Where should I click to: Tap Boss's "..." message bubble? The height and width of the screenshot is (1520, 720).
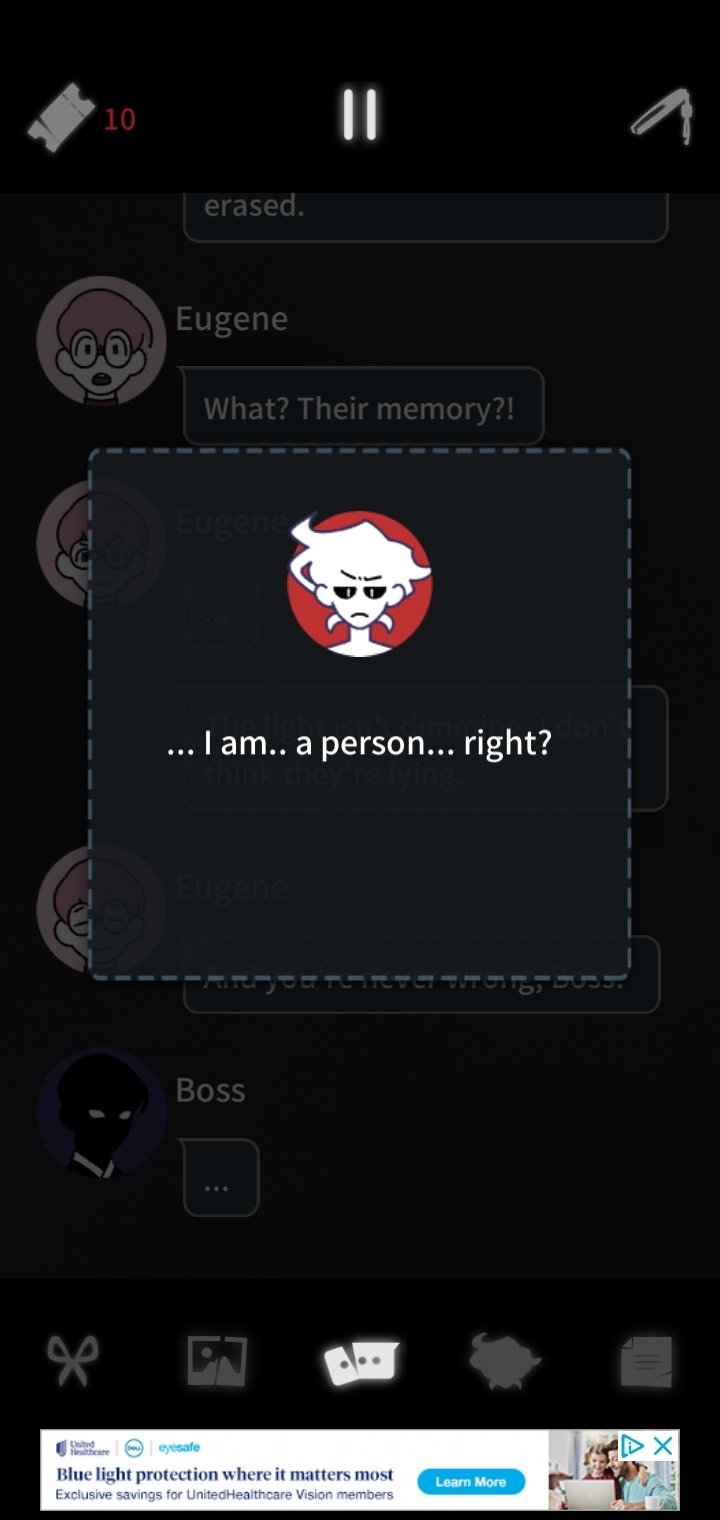pos(221,1177)
